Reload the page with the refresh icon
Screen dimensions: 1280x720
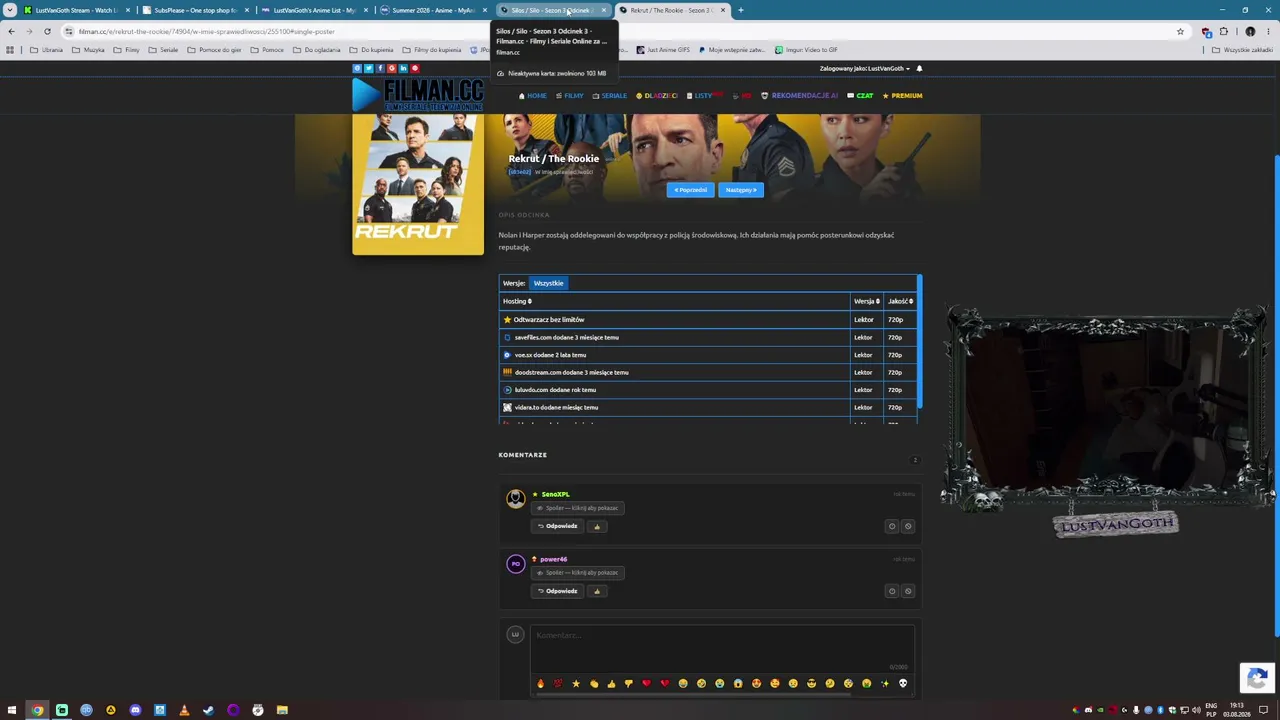tap(47, 31)
